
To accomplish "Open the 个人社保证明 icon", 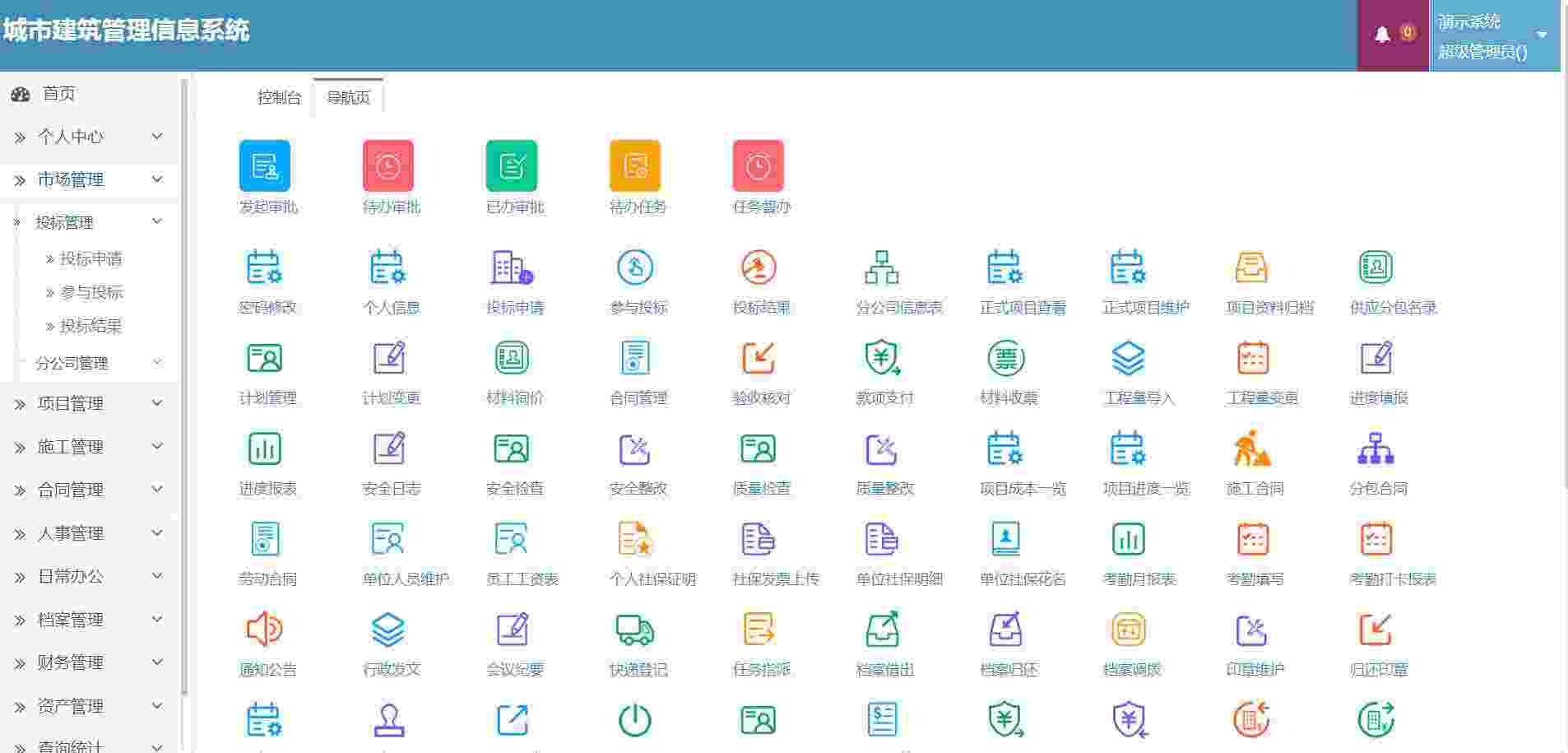I will (634, 539).
